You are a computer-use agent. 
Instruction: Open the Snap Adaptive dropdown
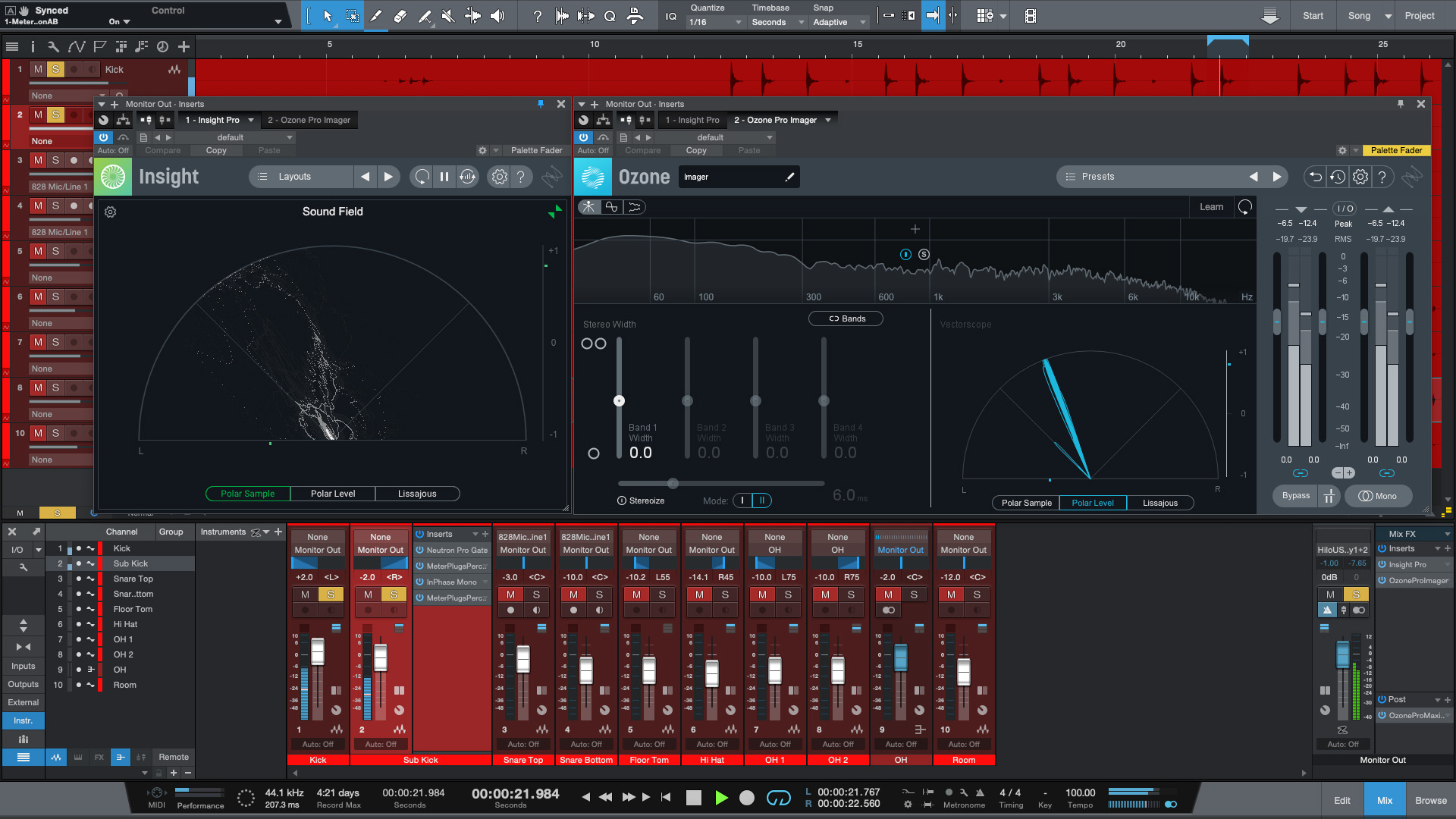point(839,23)
